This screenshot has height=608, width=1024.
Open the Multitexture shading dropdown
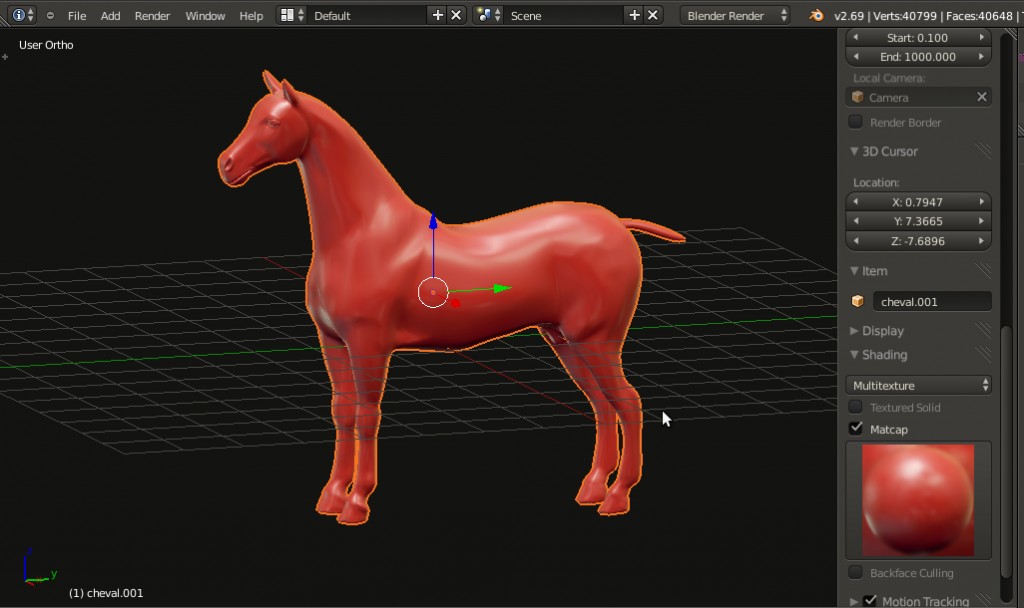pyautogui.click(x=916, y=384)
